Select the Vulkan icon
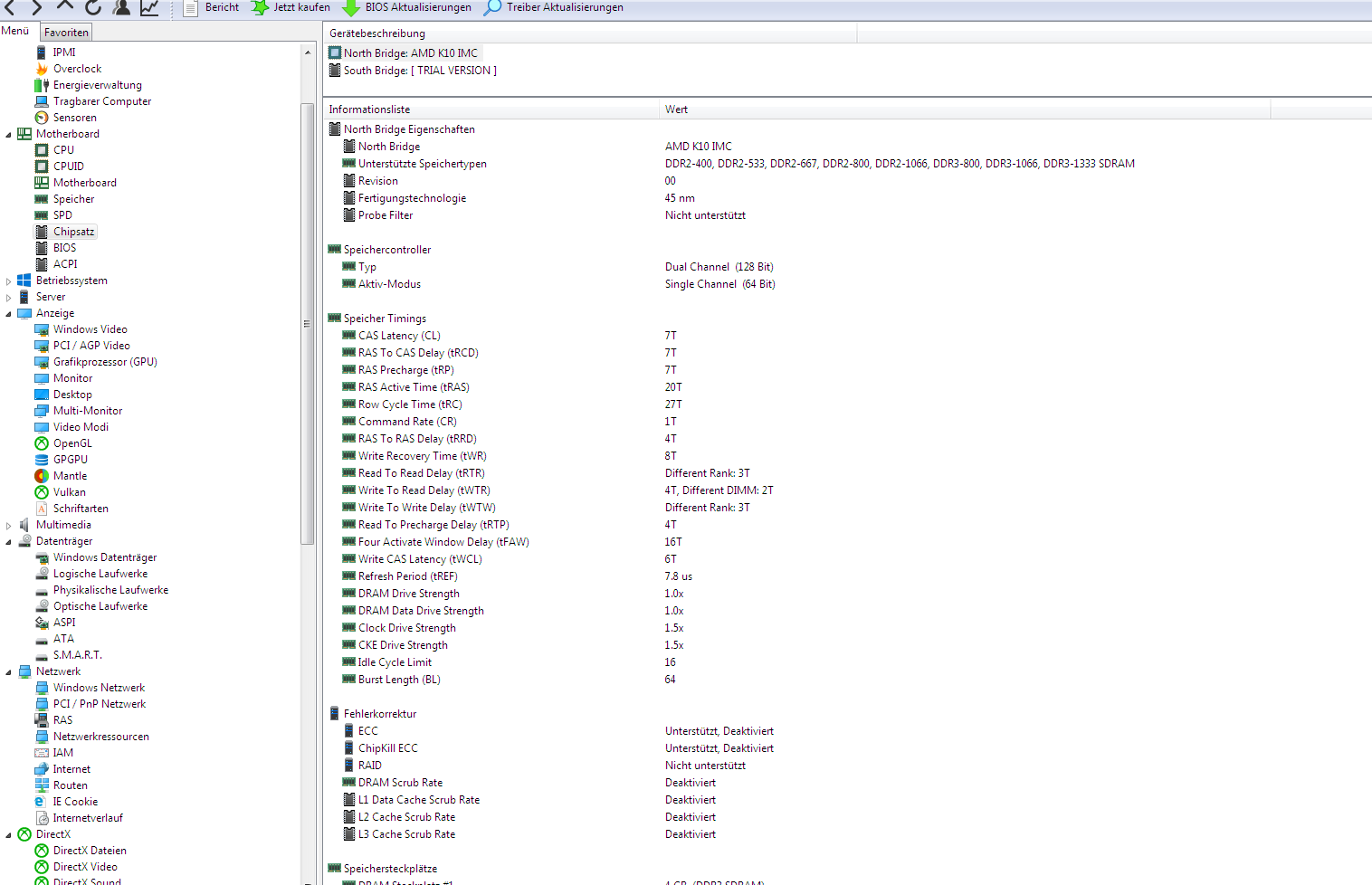1372x885 pixels. [x=42, y=492]
